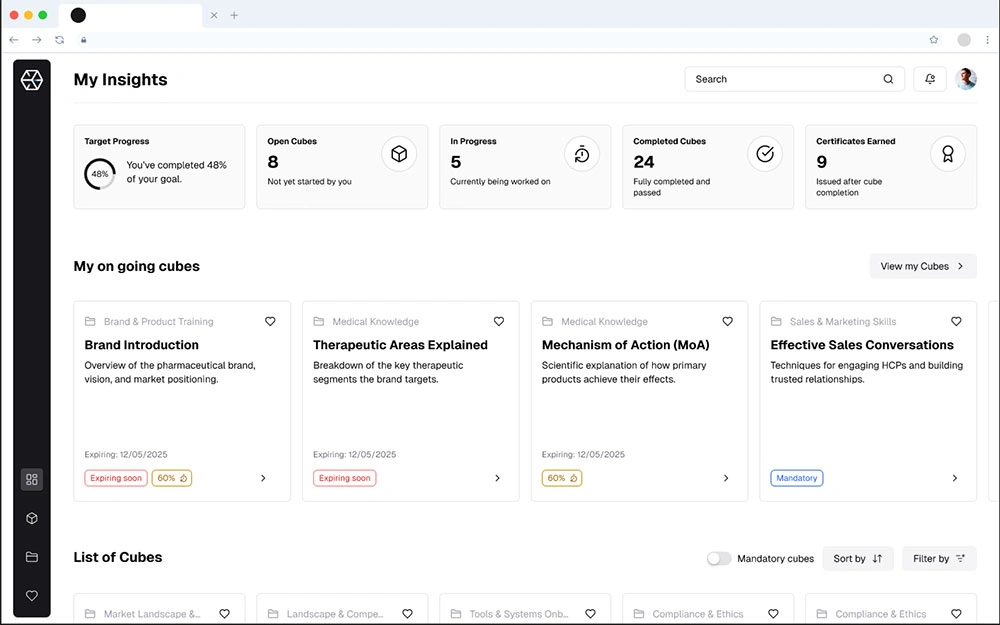Viewport: 1000px width, 625px height.
Task: Select the Completed Cubes count 24
Action: click(x=643, y=162)
